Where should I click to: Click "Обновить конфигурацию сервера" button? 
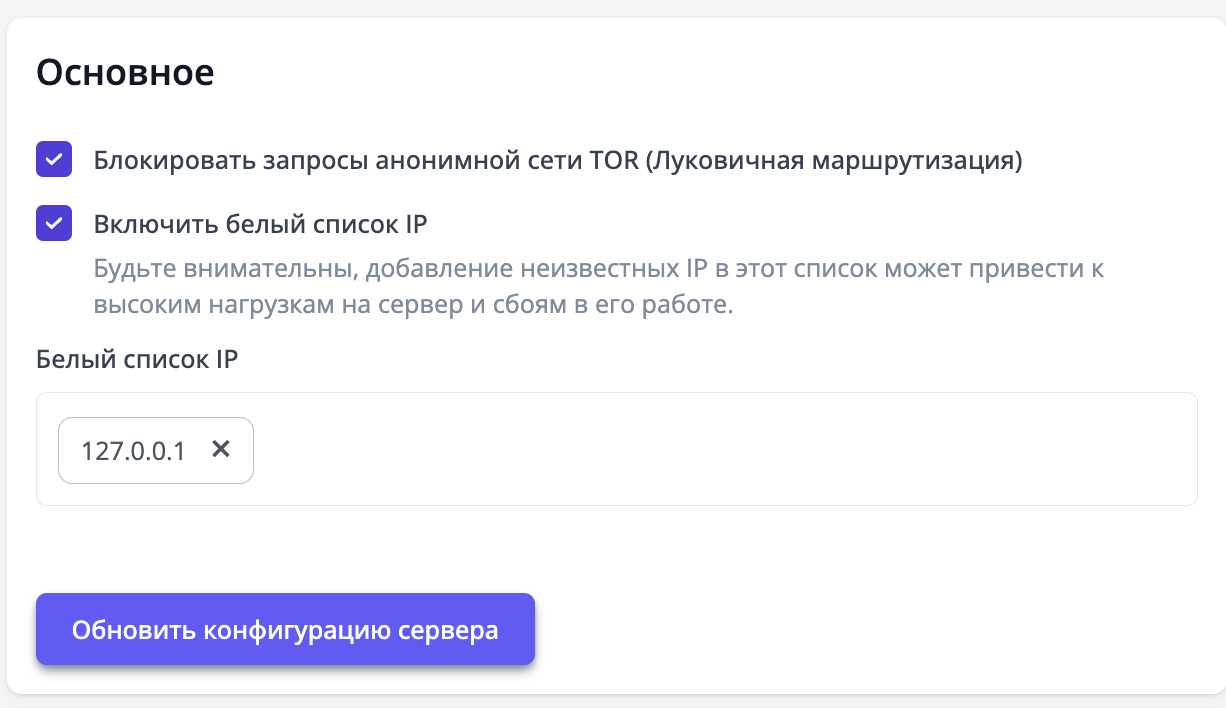pos(285,630)
